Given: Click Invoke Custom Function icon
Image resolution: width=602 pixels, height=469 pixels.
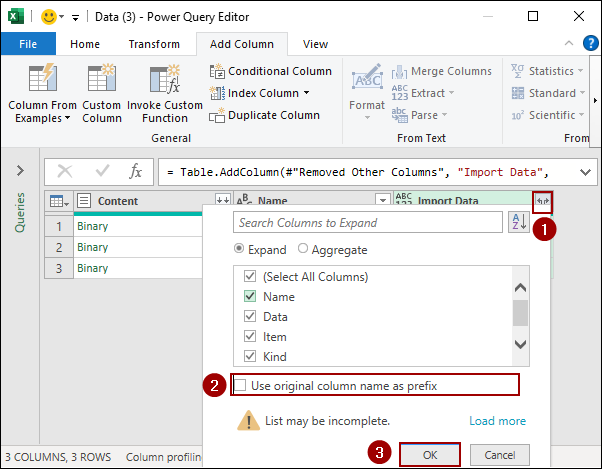Looking at the screenshot, I should click(x=162, y=80).
